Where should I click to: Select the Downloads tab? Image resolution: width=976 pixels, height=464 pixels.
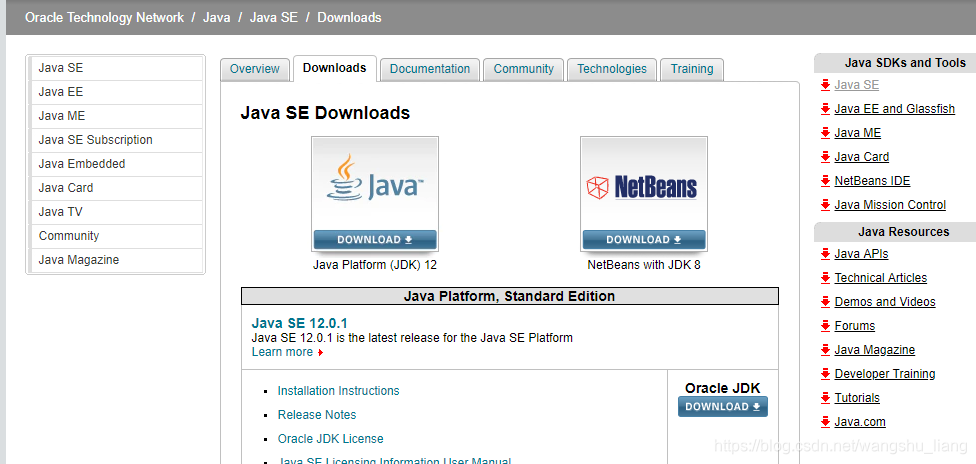334,68
